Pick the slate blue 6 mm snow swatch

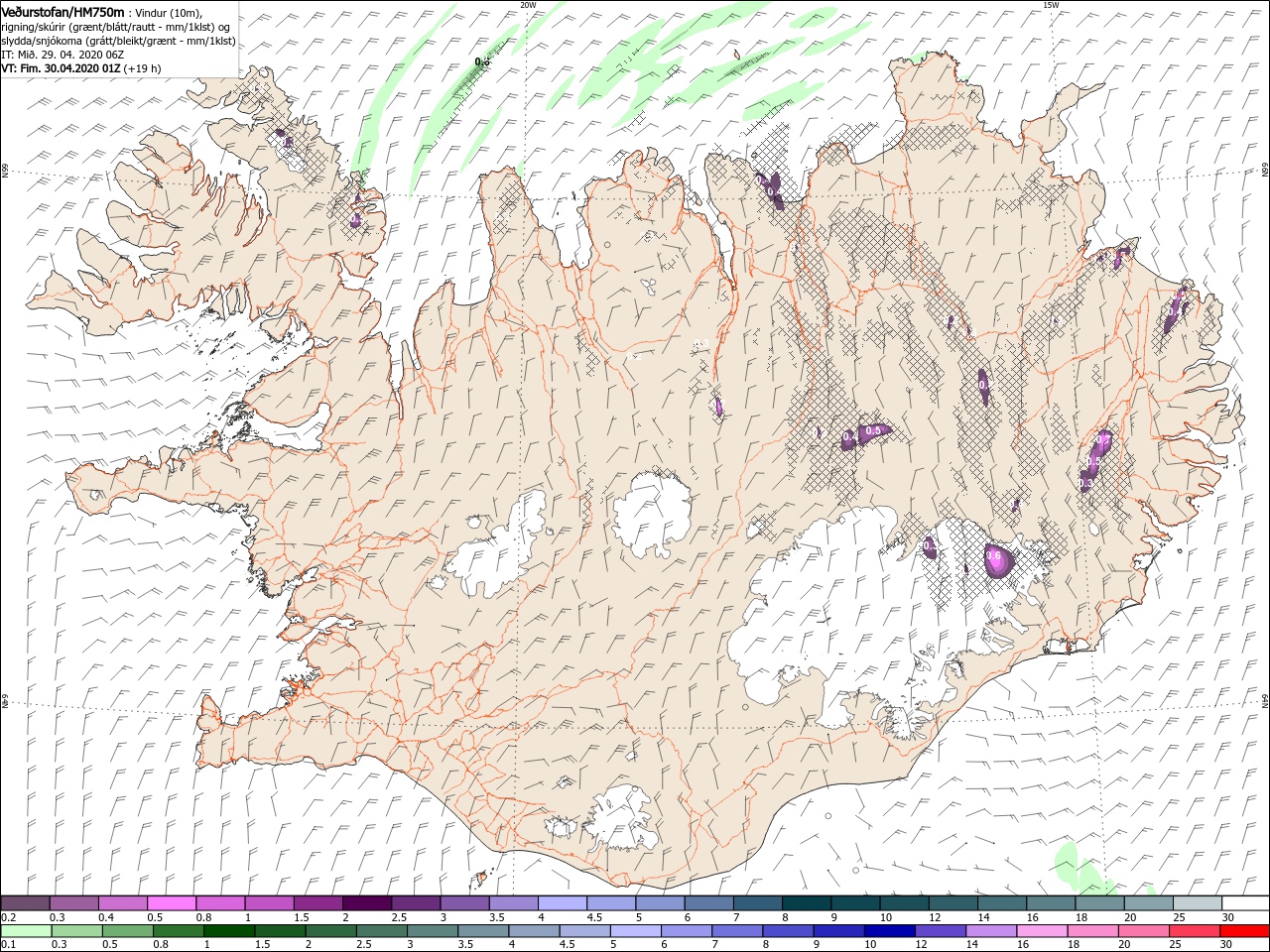pyautogui.click(x=708, y=902)
